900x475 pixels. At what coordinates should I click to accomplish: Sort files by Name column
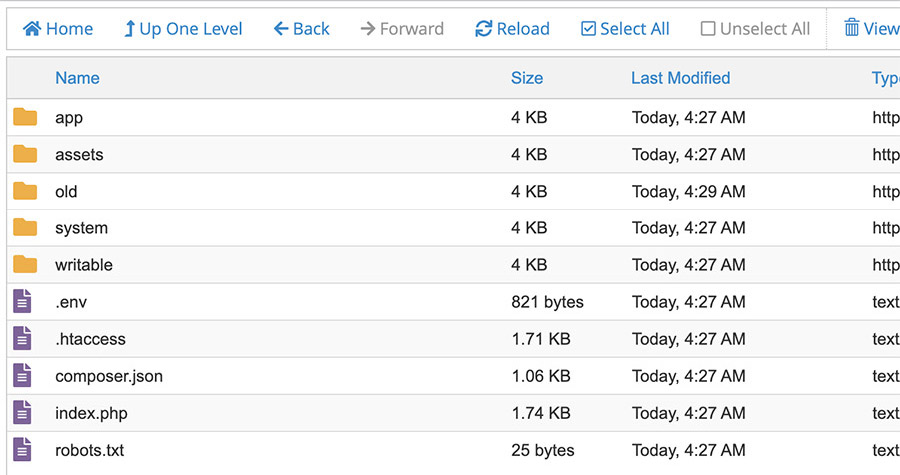77,78
